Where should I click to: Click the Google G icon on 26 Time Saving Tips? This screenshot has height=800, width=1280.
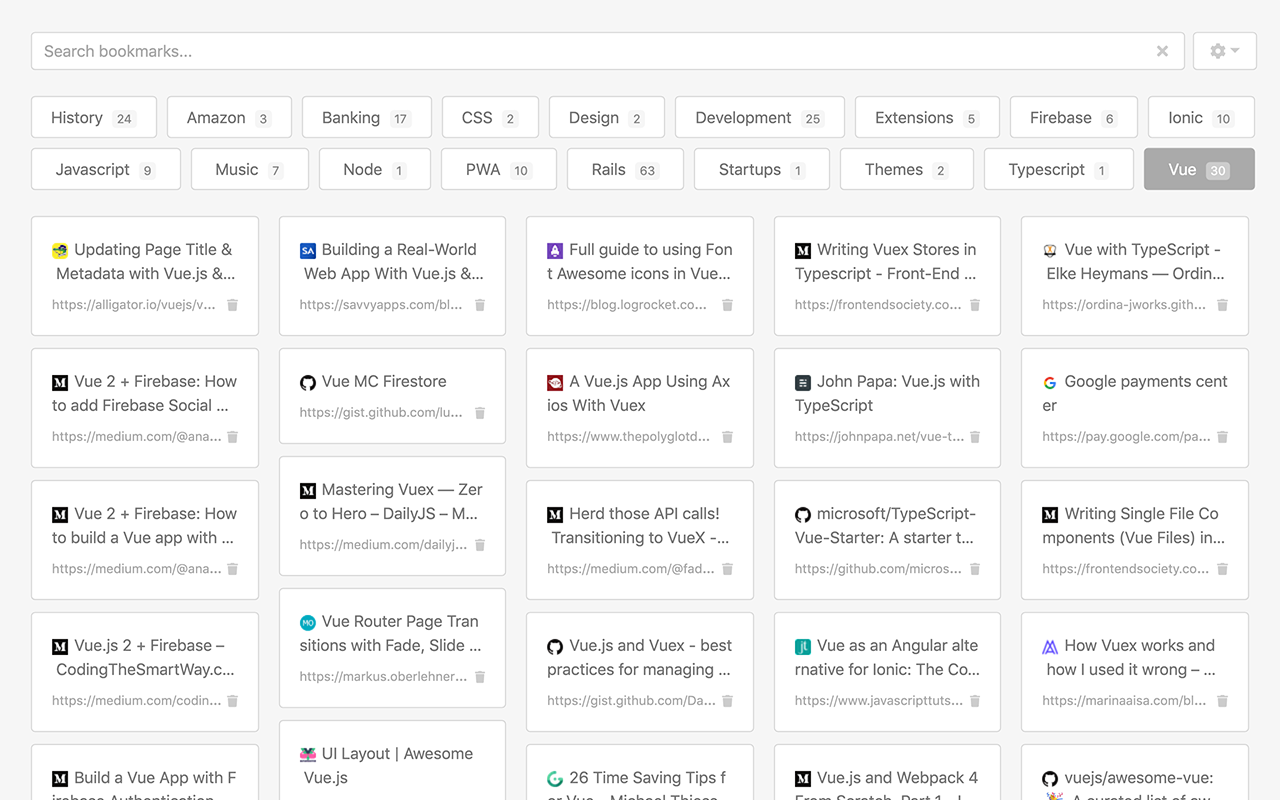[x=555, y=777]
